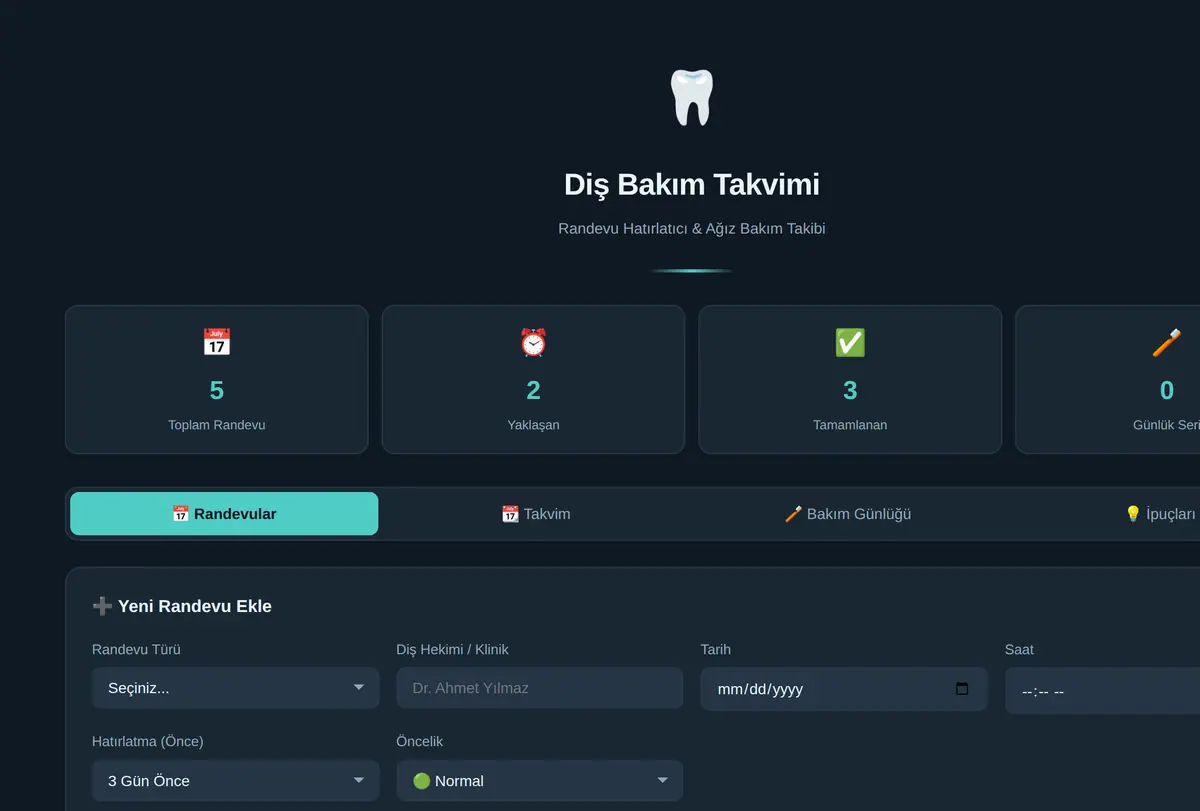Switch to the Randevular tab
Image resolution: width=1200 pixels, height=811 pixels.
point(224,514)
